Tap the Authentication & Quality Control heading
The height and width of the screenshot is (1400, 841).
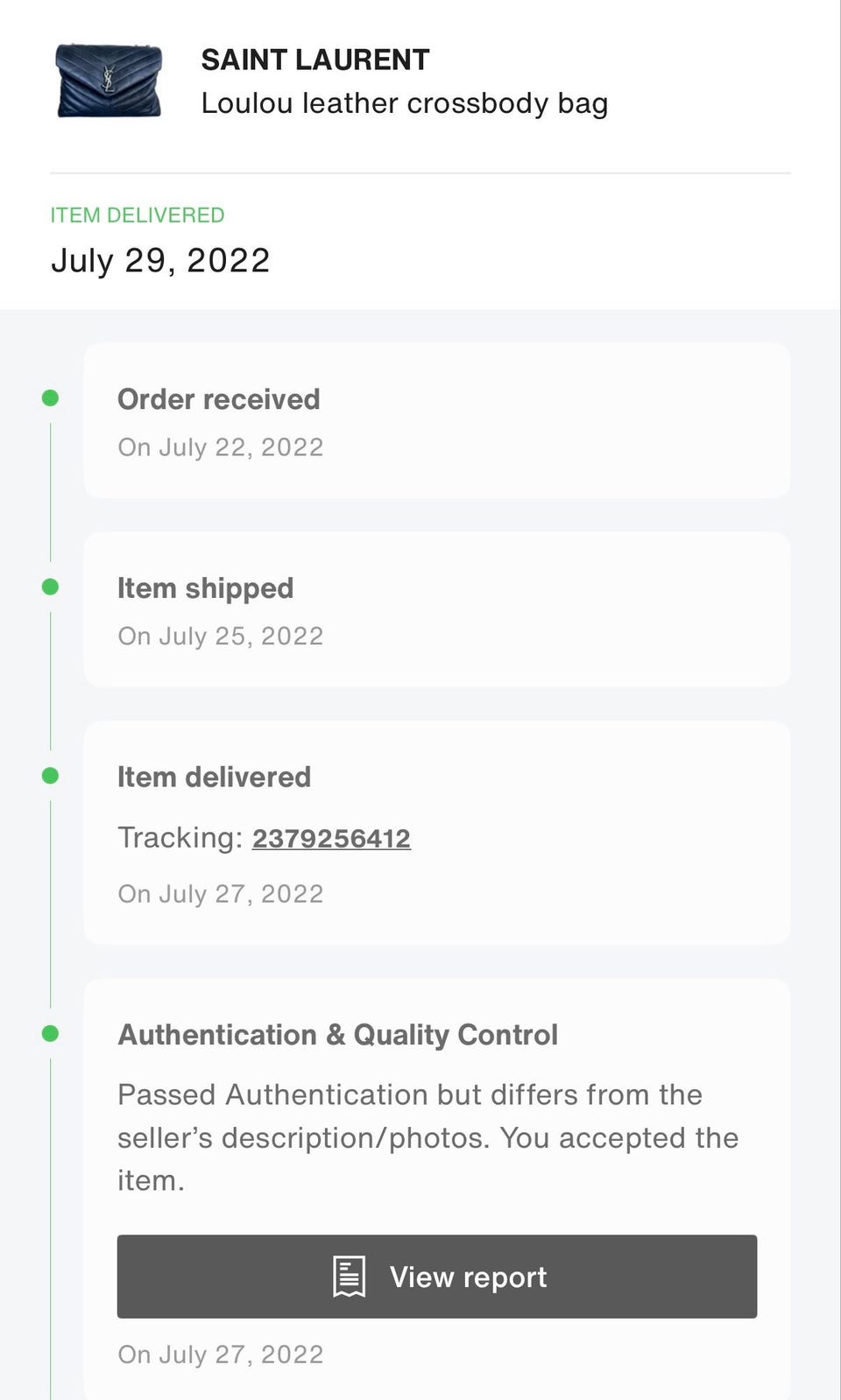coord(338,1035)
